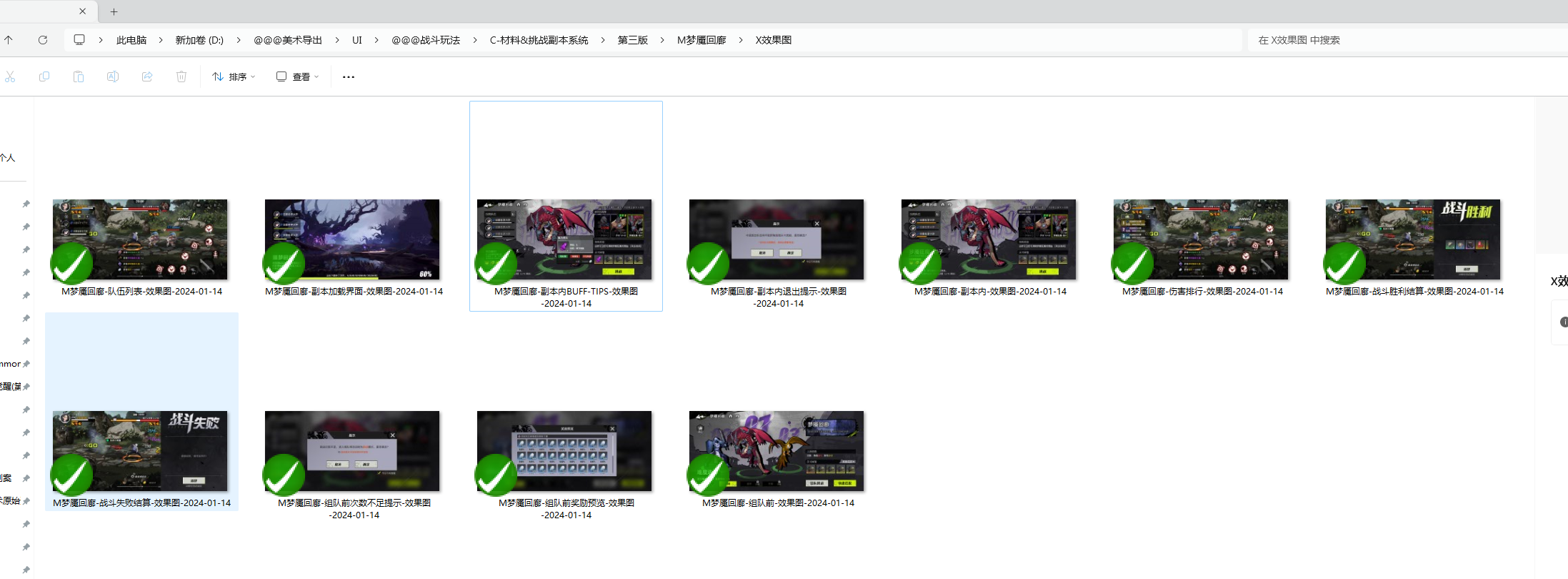Select thumbnail M梦魇回廊-副本加载界面-效果图

(352, 239)
